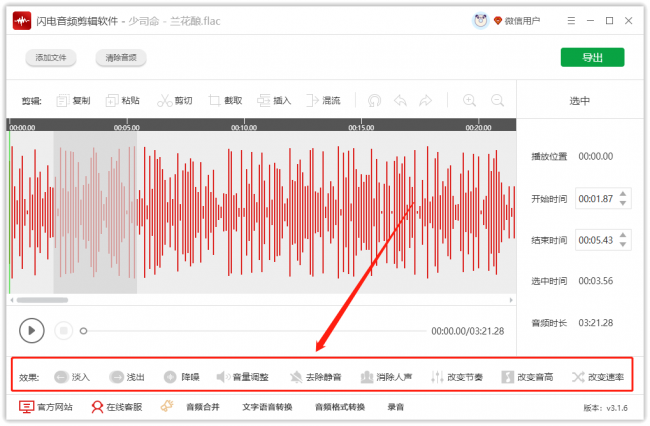Open the Audio Merge (音频合并) tool
The image size is (650, 426).
click(x=203, y=407)
